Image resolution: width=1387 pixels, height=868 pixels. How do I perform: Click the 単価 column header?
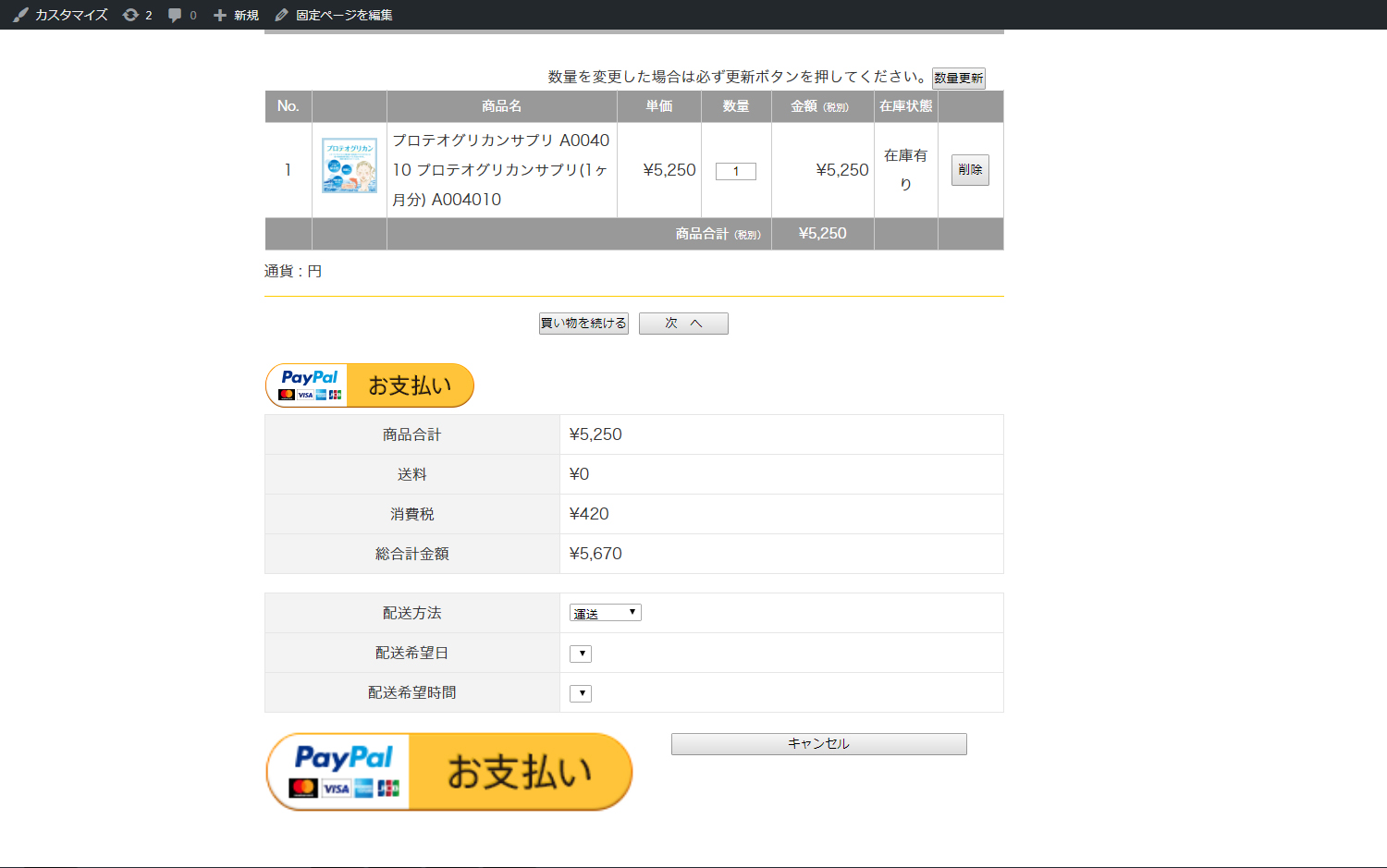tap(659, 106)
